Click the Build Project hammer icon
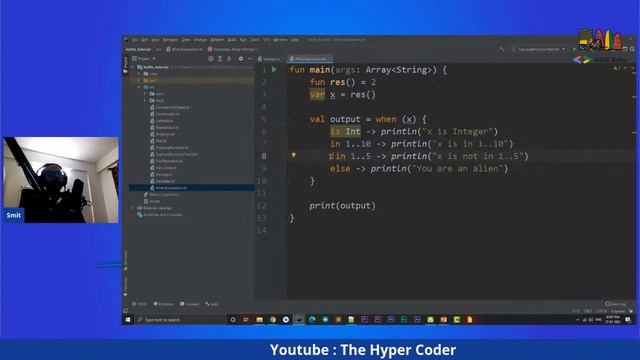Image resolution: width=640 pixels, height=360 pixels. click(502, 49)
